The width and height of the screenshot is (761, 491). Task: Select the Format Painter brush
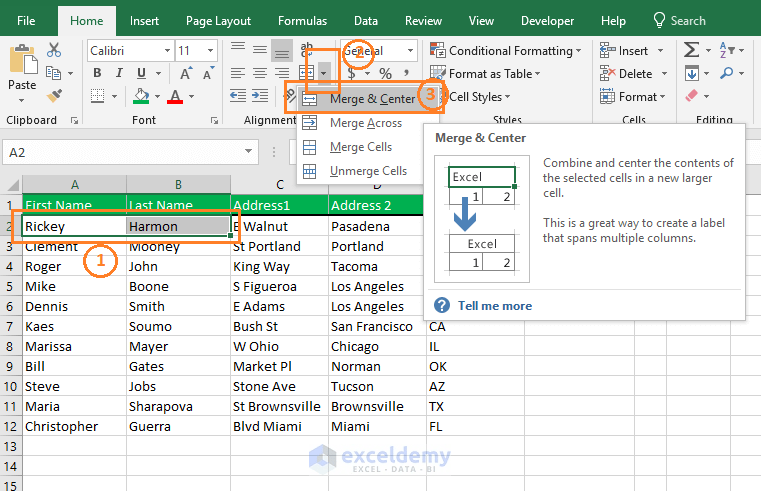tap(54, 96)
